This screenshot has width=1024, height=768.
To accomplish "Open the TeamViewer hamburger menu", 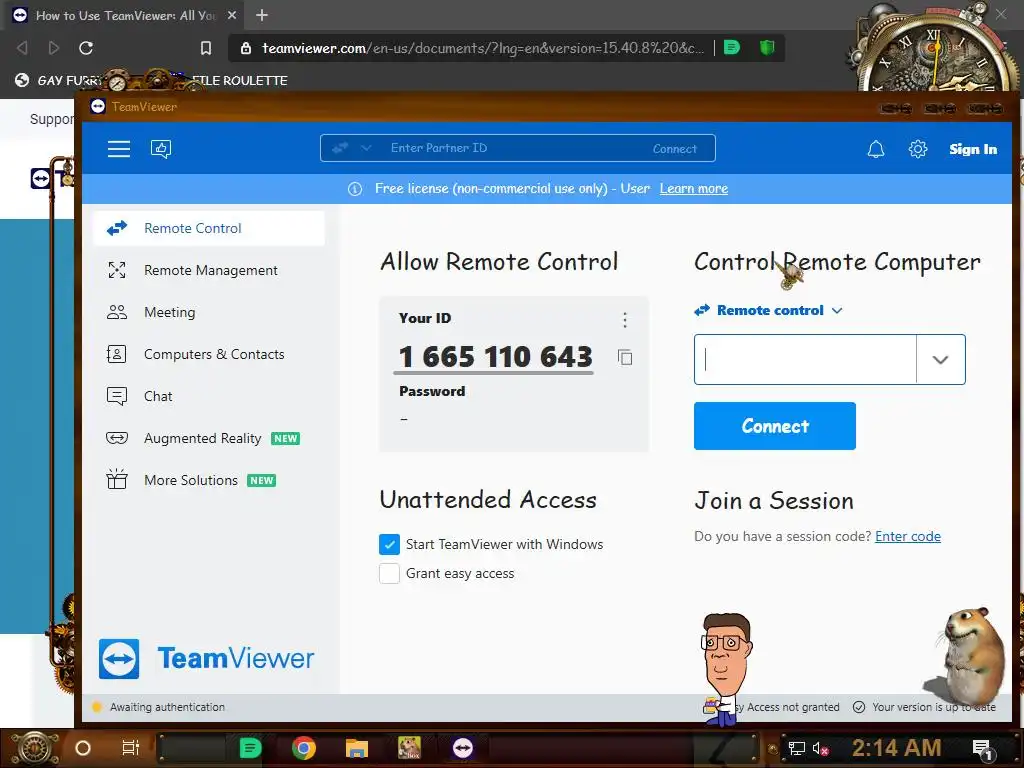I will (x=119, y=149).
